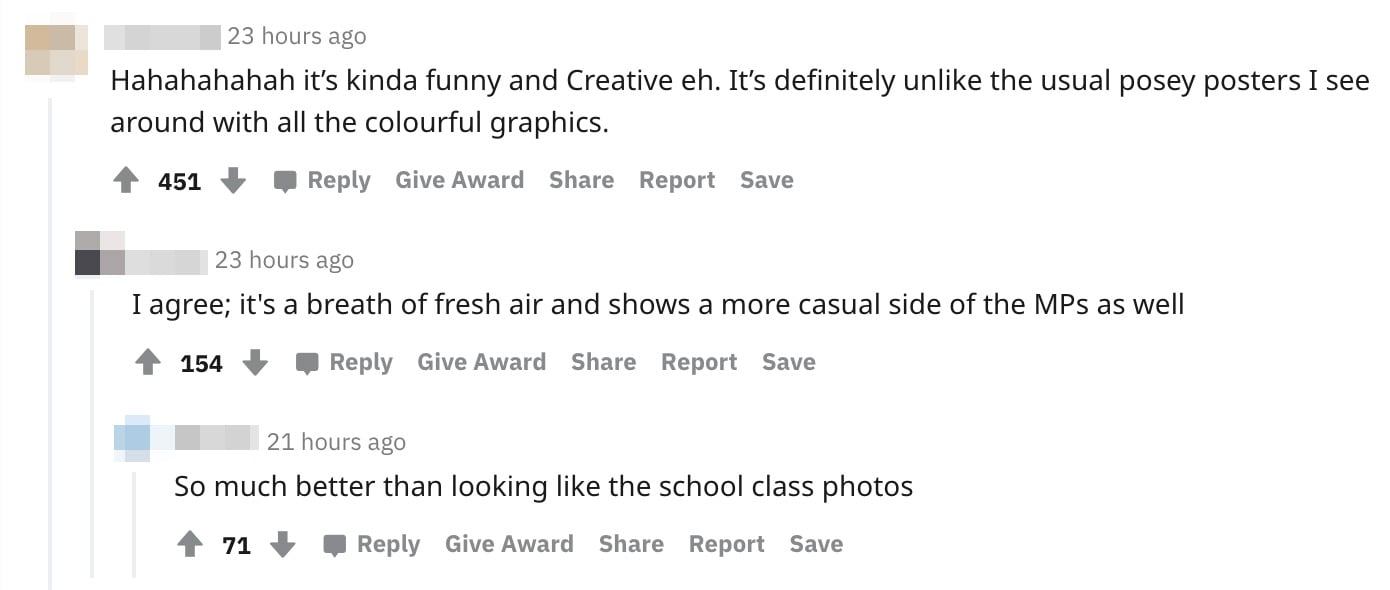Share the top 'posey posters' comment
The height and width of the screenshot is (590, 1390).
pyautogui.click(x=581, y=181)
